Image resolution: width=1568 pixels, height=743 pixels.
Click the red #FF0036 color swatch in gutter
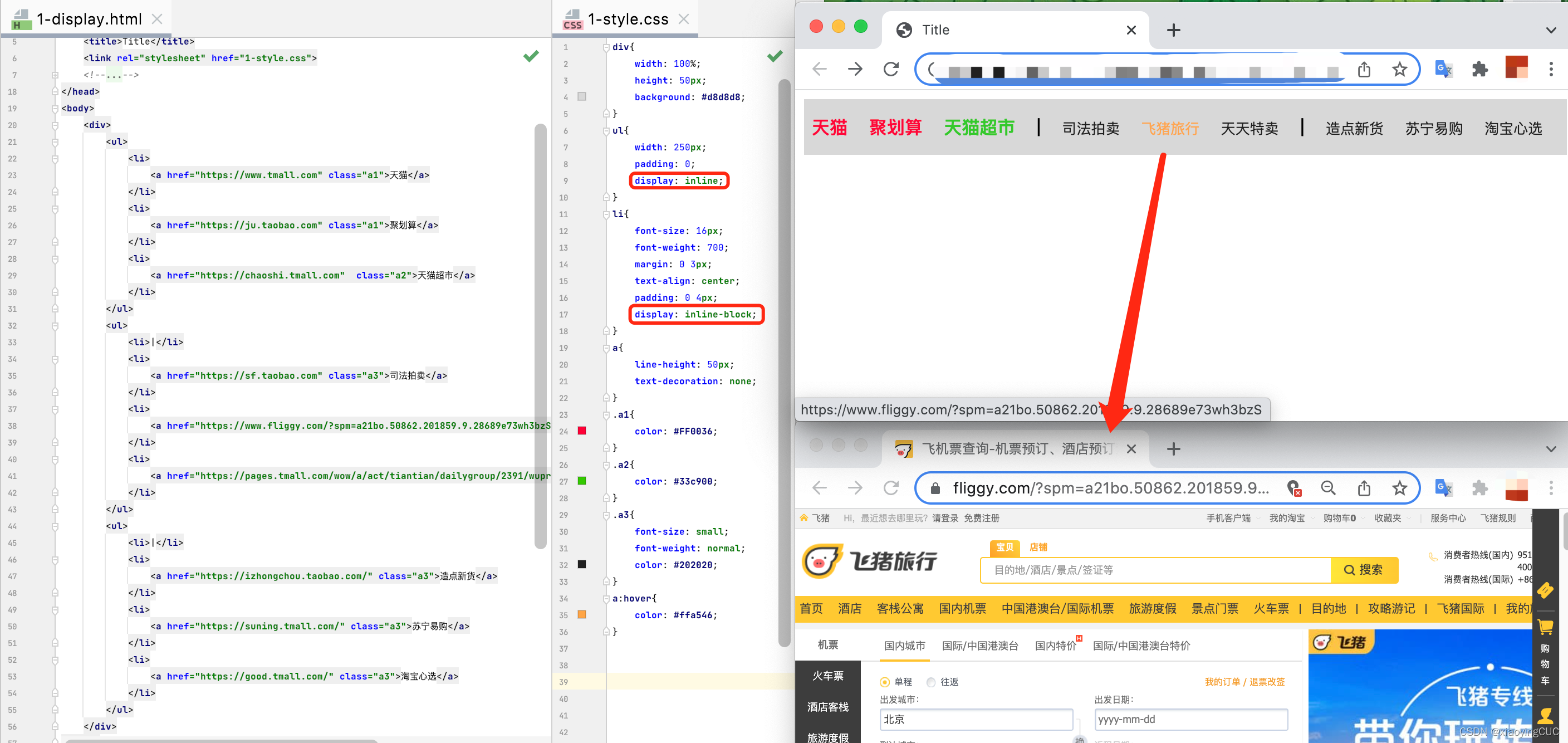[x=581, y=431]
